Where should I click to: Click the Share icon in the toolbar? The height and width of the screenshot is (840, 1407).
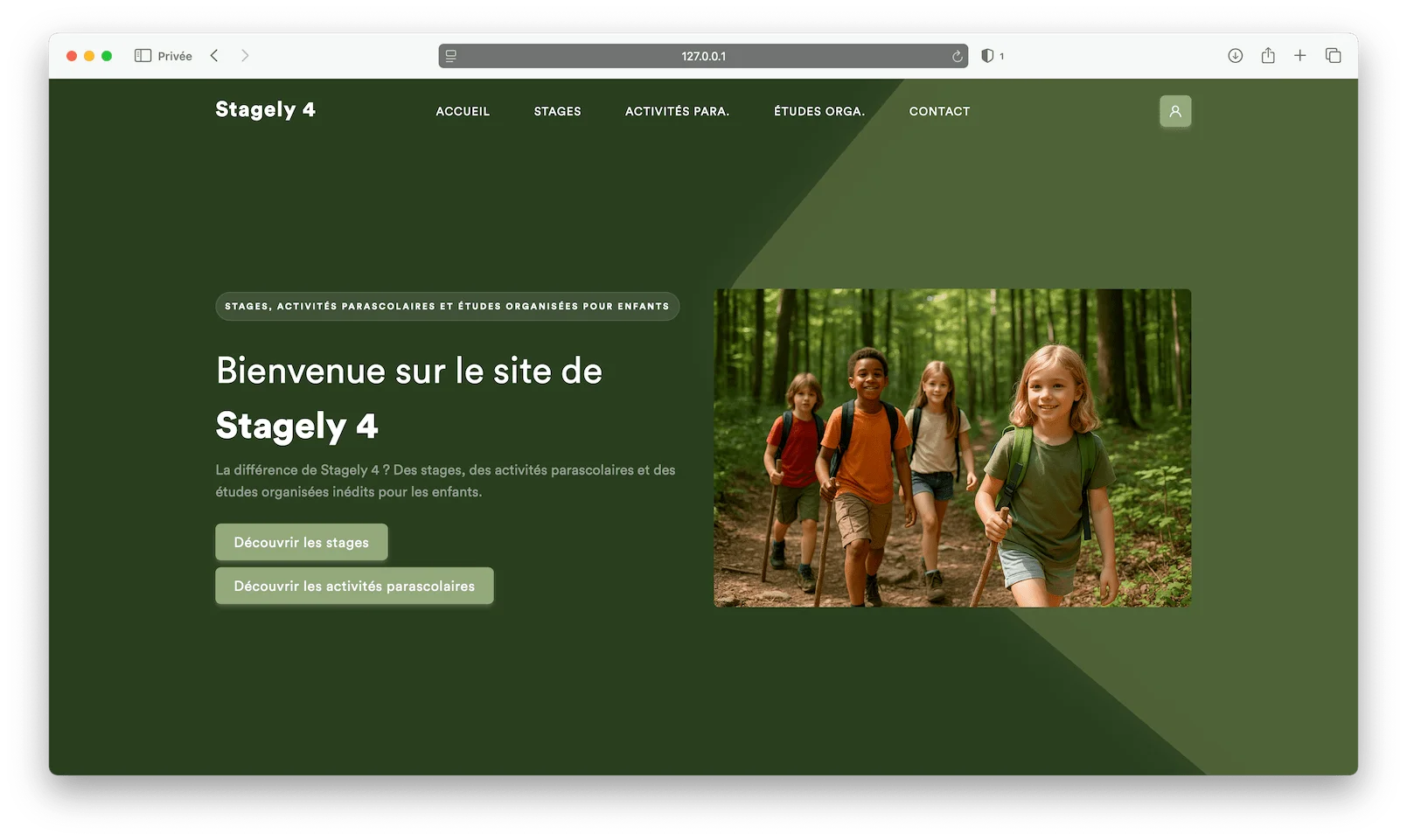pyautogui.click(x=1268, y=55)
